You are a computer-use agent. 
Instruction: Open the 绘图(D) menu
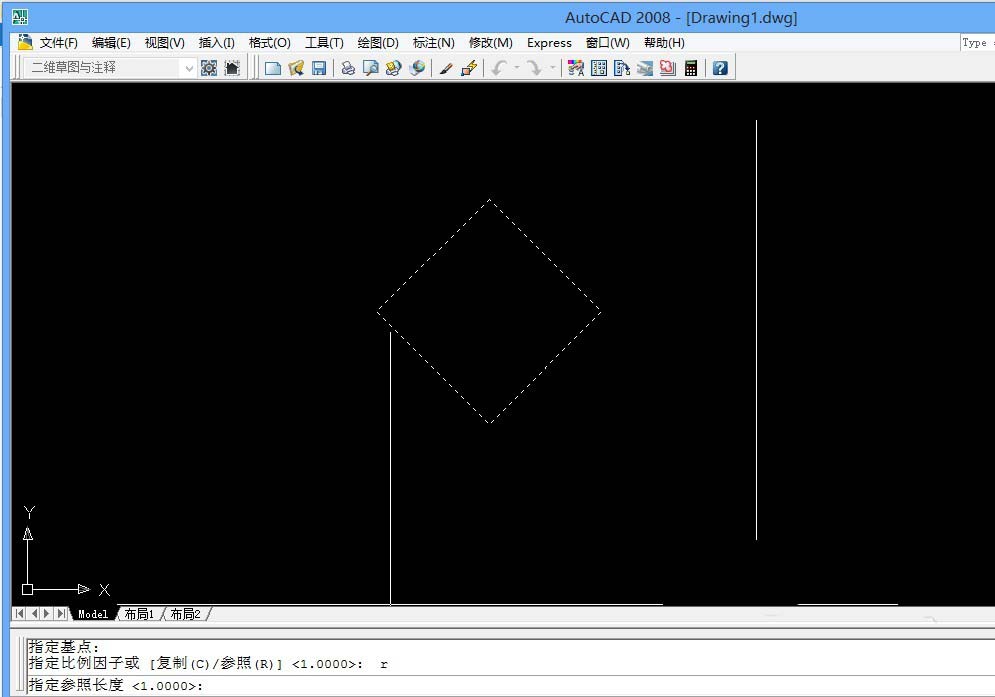click(x=378, y=43)
